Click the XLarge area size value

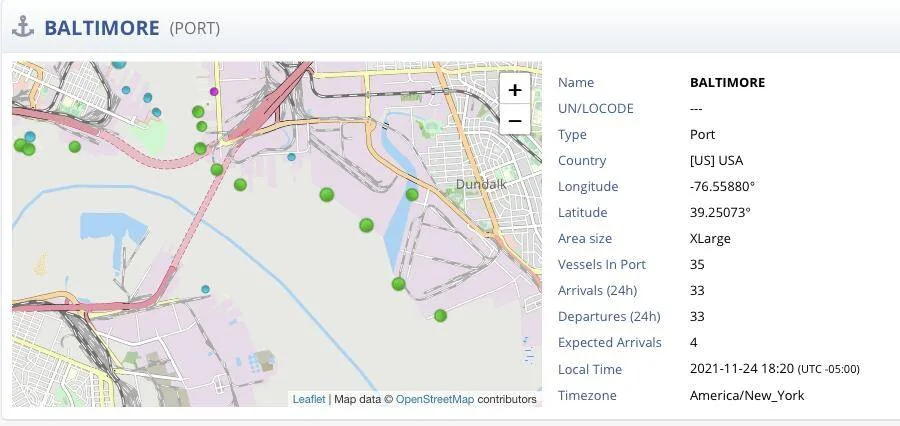710,238
